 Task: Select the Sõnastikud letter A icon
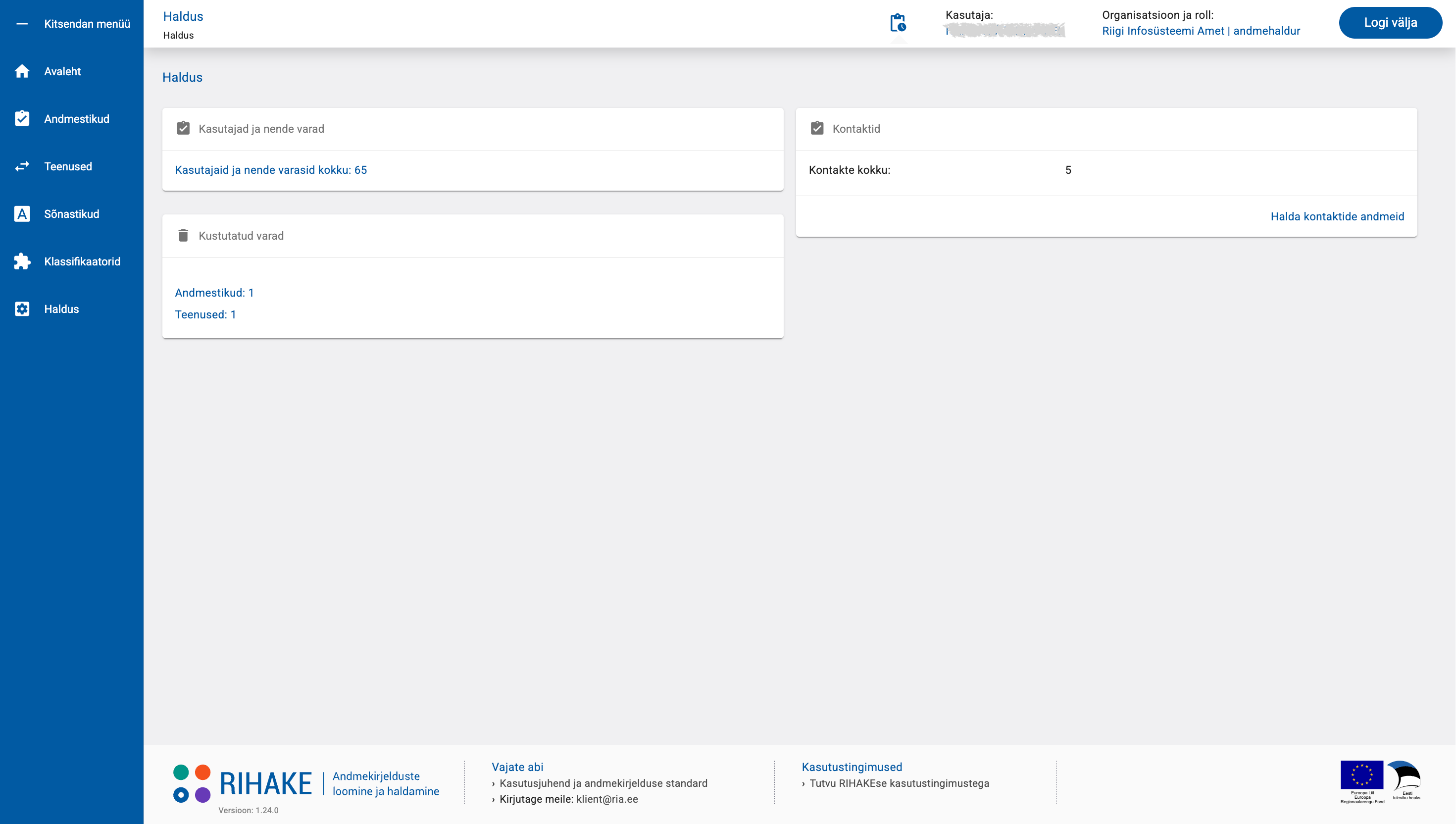pyautogui.click(x=22, y=214)
